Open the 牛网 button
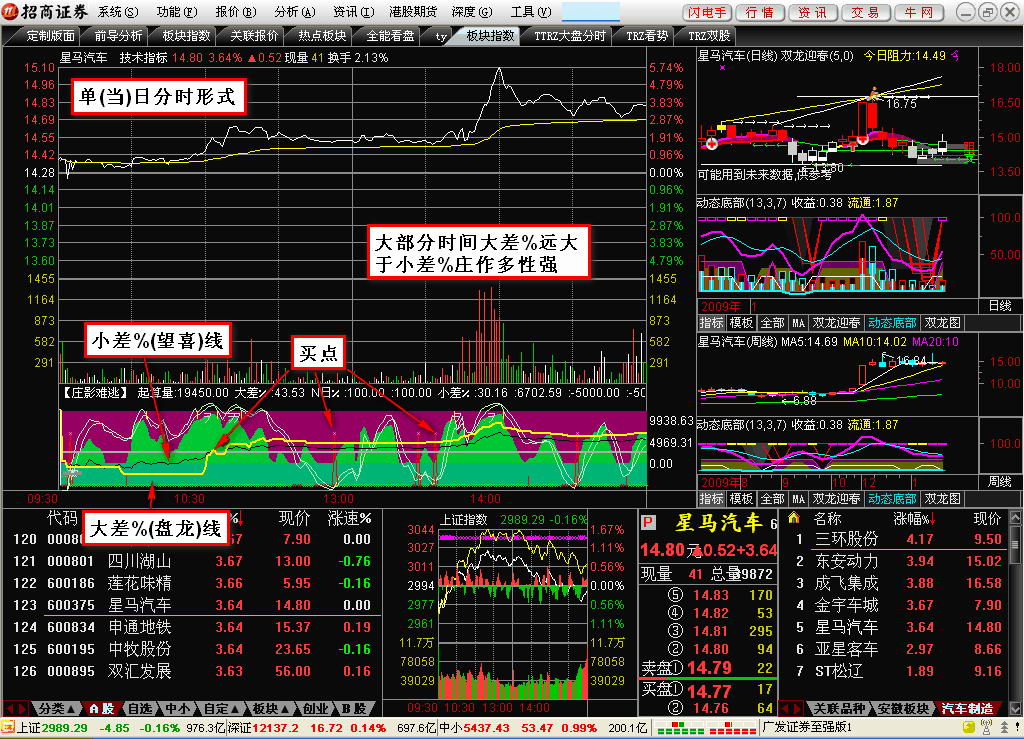Image resolution: width=1024 pixels, height=739 pixels. [918, 12]
